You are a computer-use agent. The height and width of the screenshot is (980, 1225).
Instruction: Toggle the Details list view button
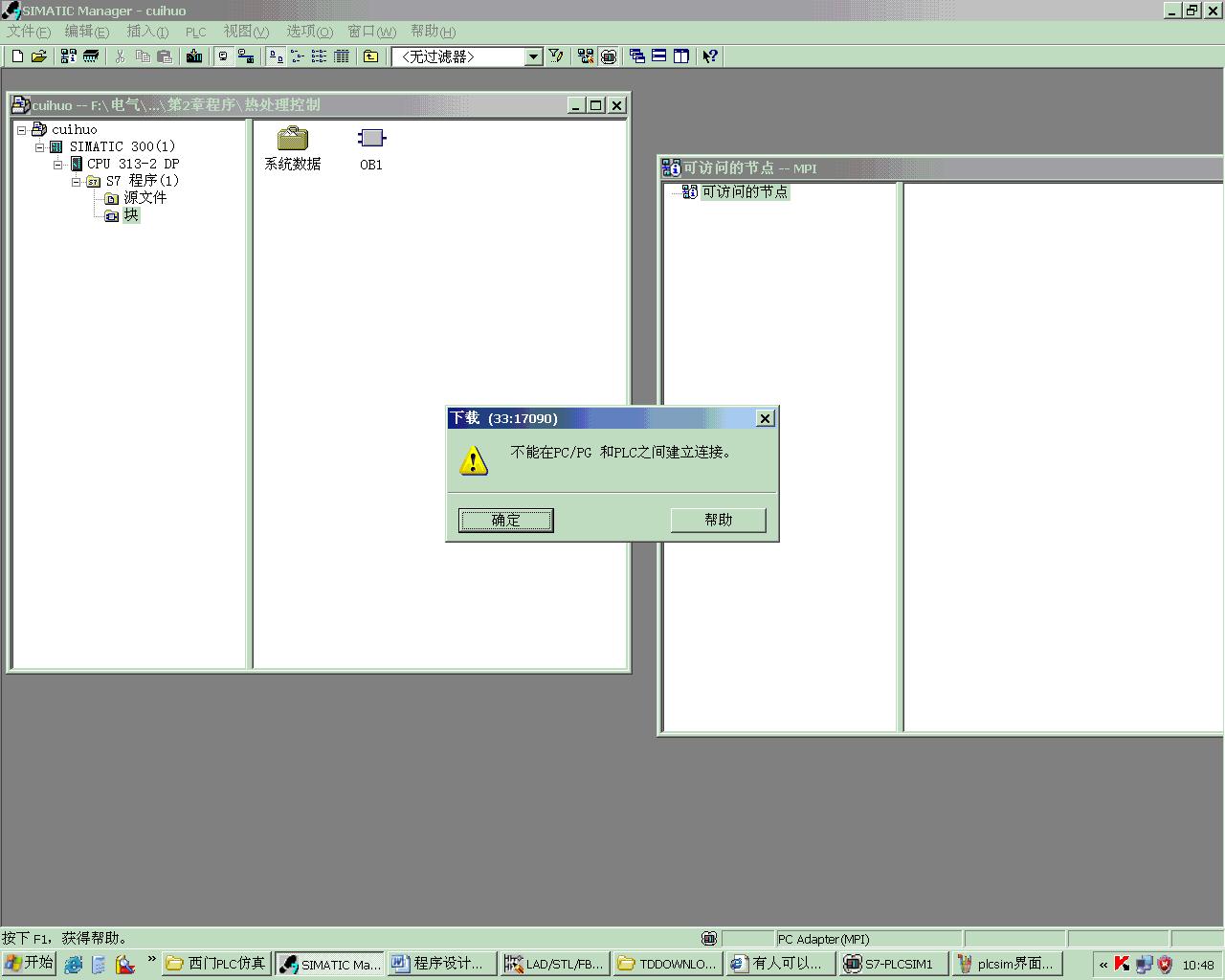[x=342, y=56]
